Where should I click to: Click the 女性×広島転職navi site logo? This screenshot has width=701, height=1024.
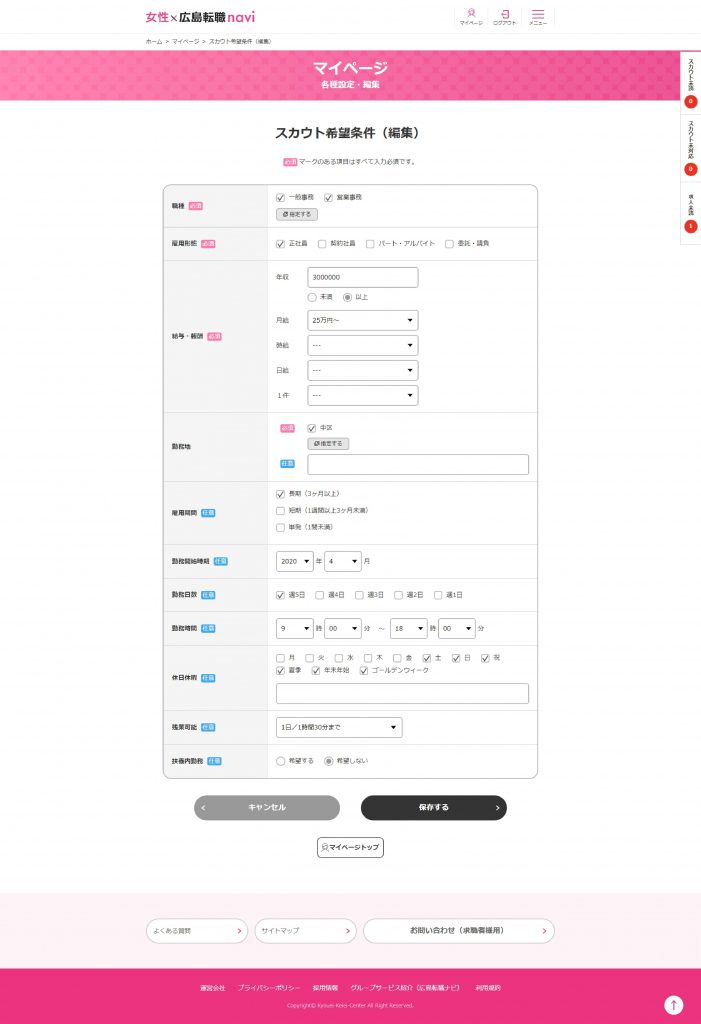tap(200, 17)
